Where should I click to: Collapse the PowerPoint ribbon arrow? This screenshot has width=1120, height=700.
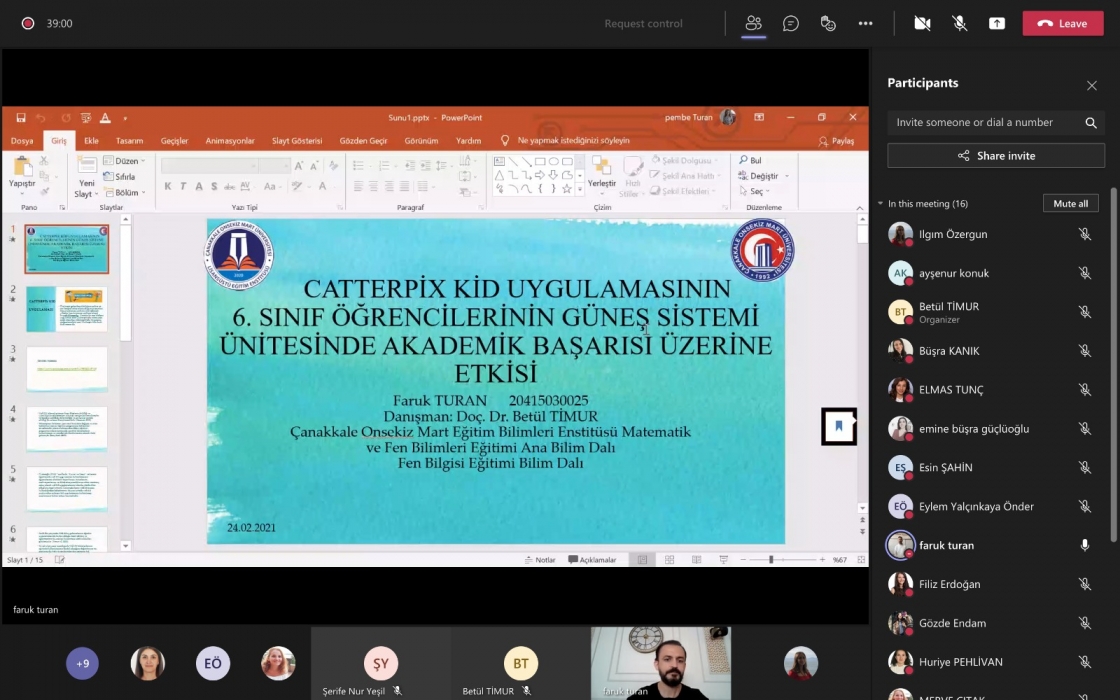click(x=859, y=208)
